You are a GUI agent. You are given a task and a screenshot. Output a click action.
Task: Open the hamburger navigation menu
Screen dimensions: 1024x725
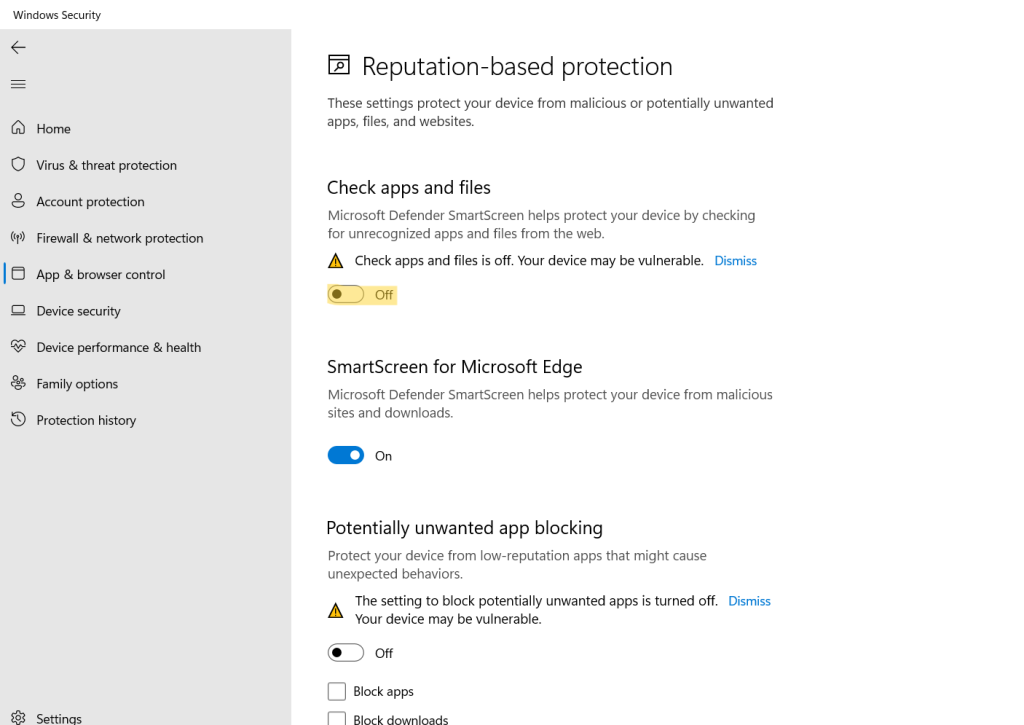point(18,84)
